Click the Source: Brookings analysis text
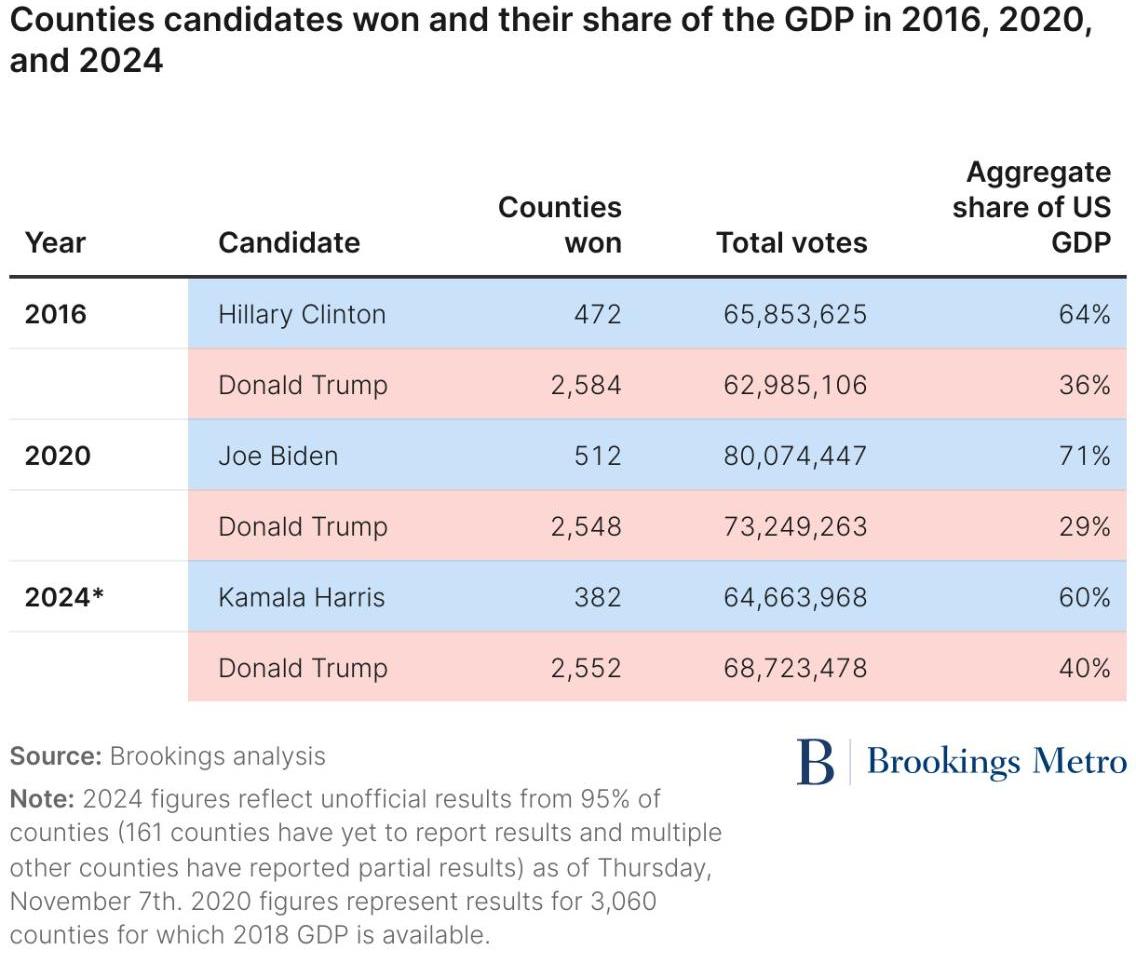The height and width of the screenshot is (955, 1136). [x=168, y=756]
